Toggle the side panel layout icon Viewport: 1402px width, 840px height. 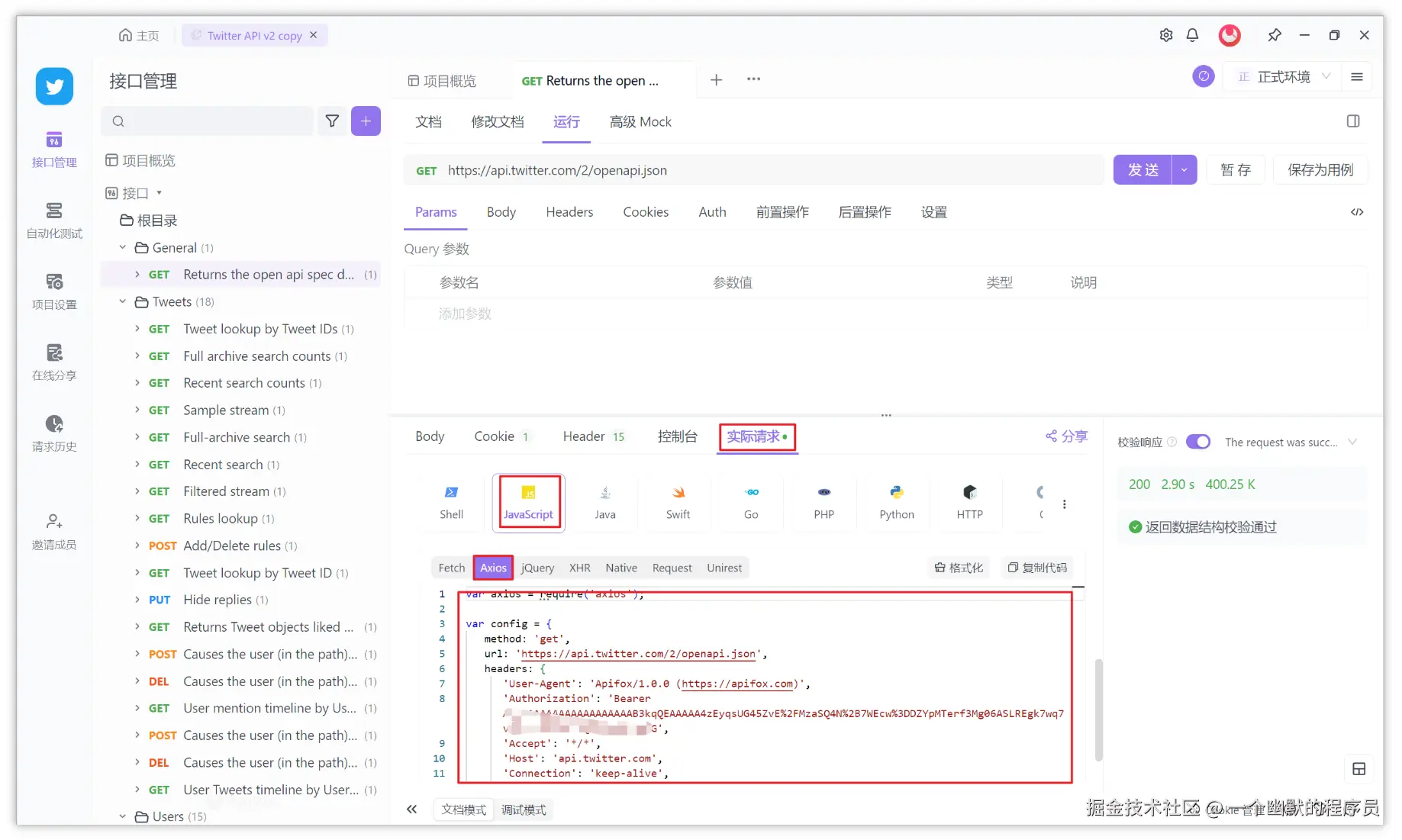click(x=1353, y=121)
